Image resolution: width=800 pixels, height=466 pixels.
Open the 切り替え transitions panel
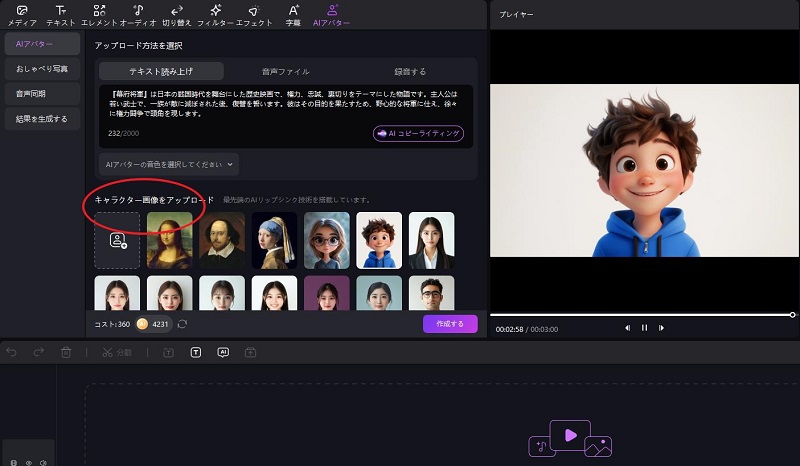click(177, 16)
